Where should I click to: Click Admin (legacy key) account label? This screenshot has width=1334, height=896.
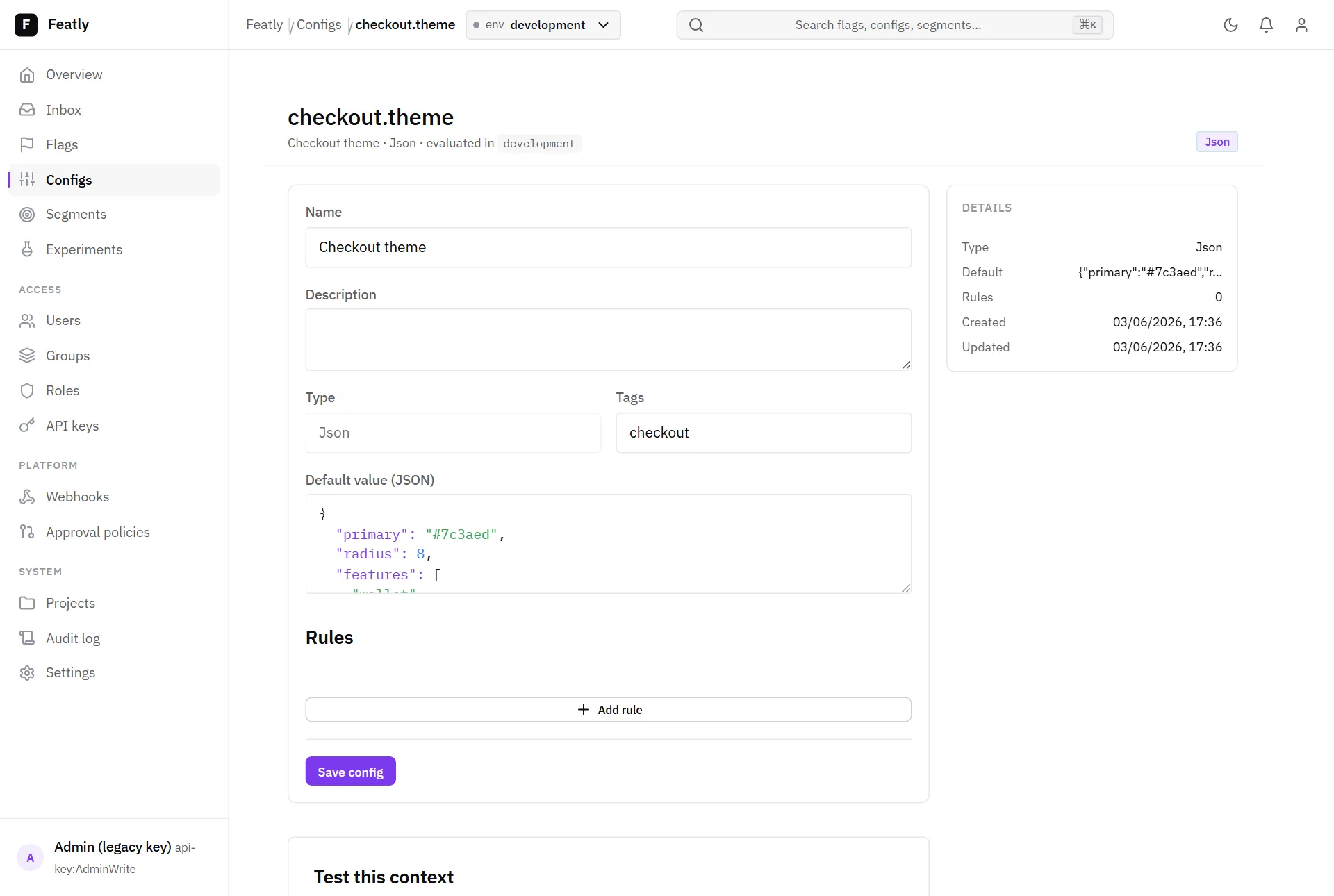pyautogui.click(x=113, y=847)
